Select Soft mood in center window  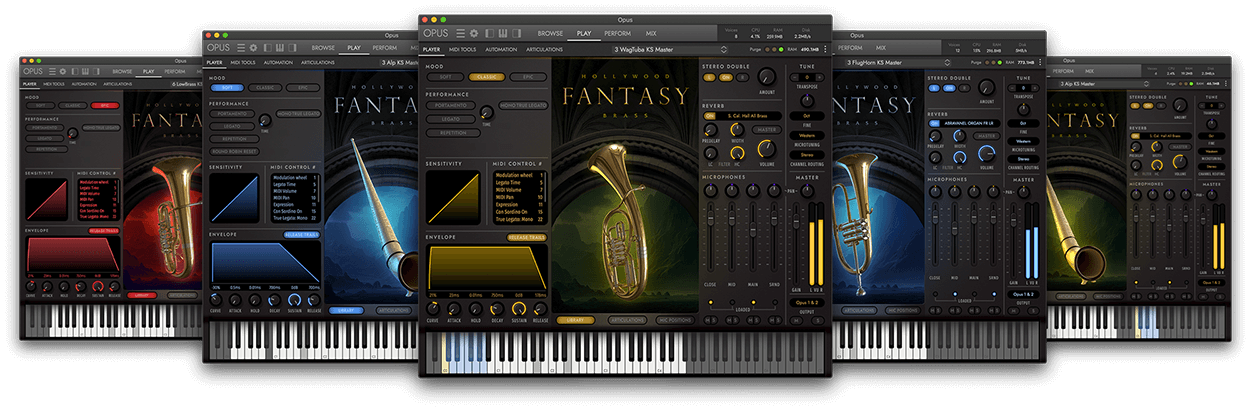pos(446,77)
